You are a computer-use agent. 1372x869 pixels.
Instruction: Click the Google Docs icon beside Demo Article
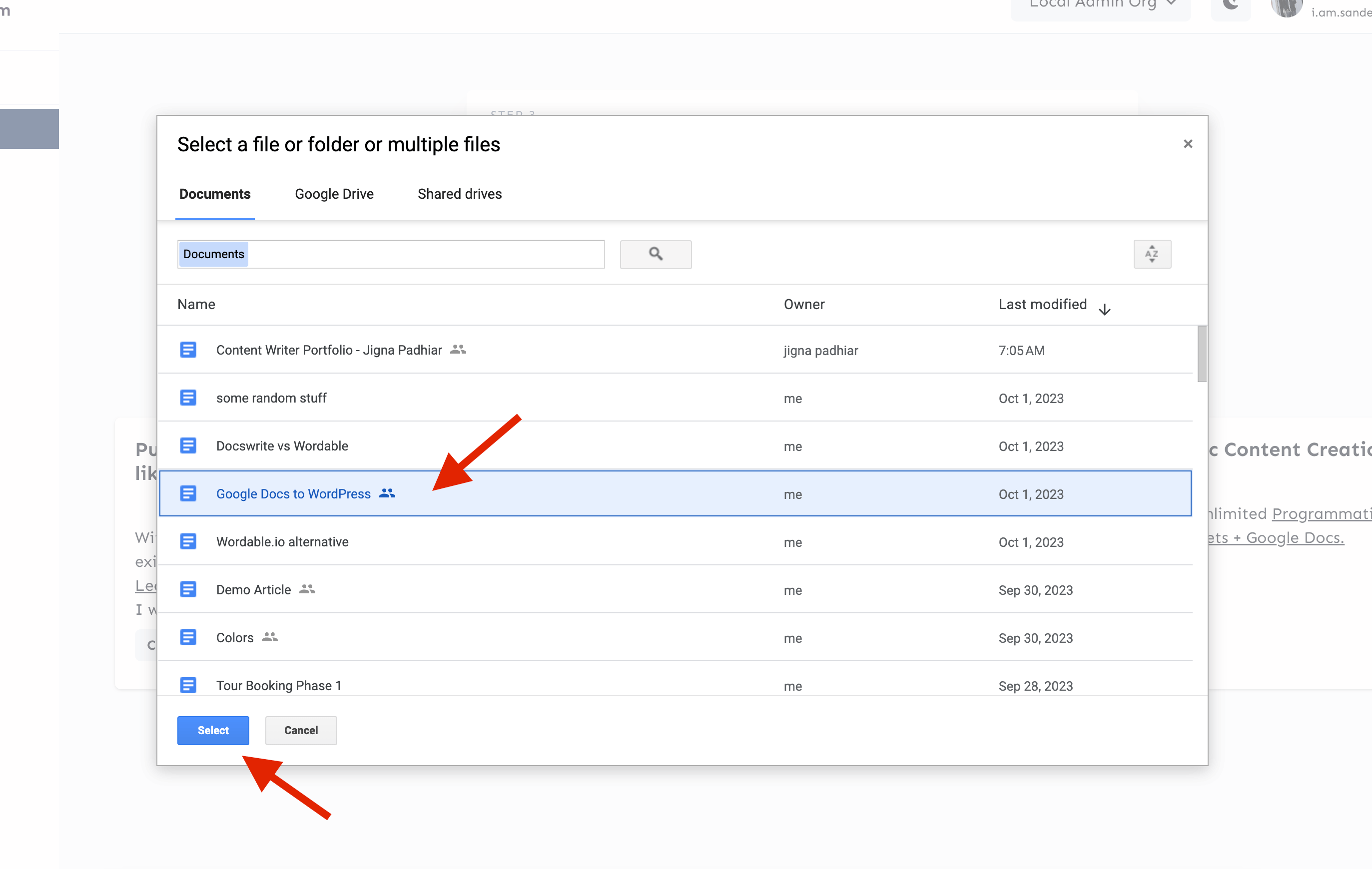click(x=188, y=589)
